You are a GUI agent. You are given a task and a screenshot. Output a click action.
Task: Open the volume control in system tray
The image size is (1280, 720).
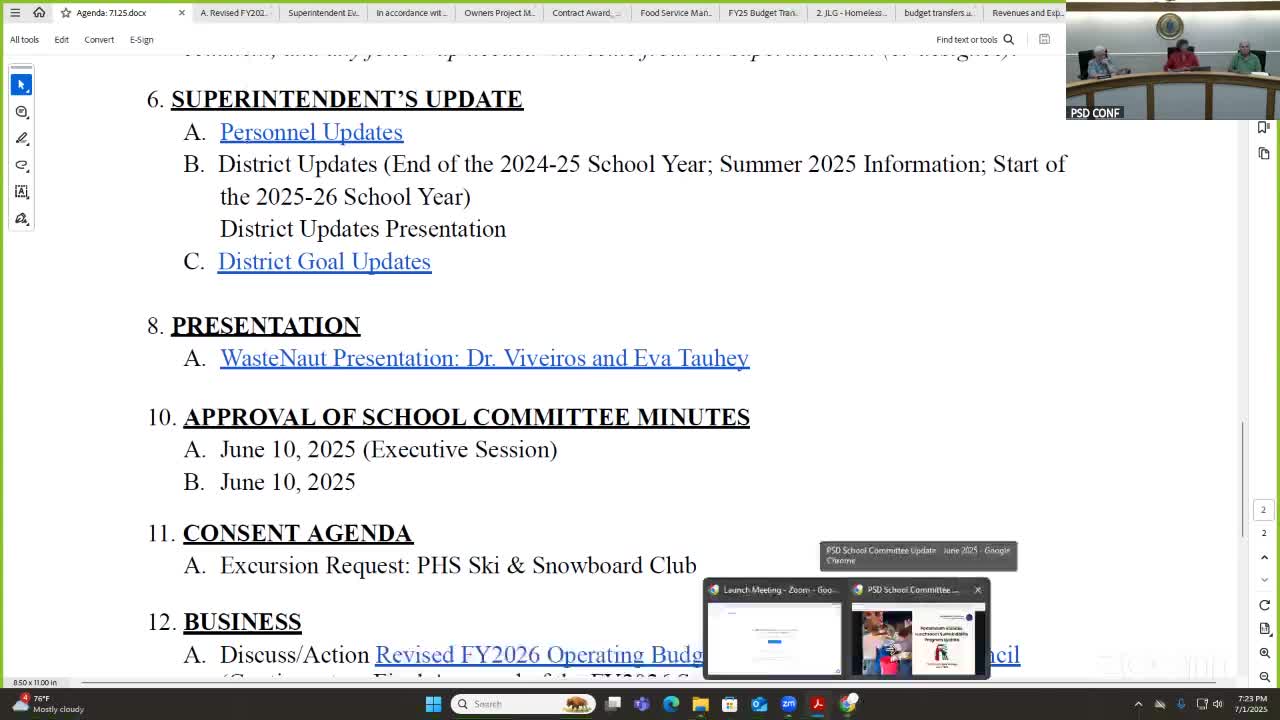[x=1218, y=704]
